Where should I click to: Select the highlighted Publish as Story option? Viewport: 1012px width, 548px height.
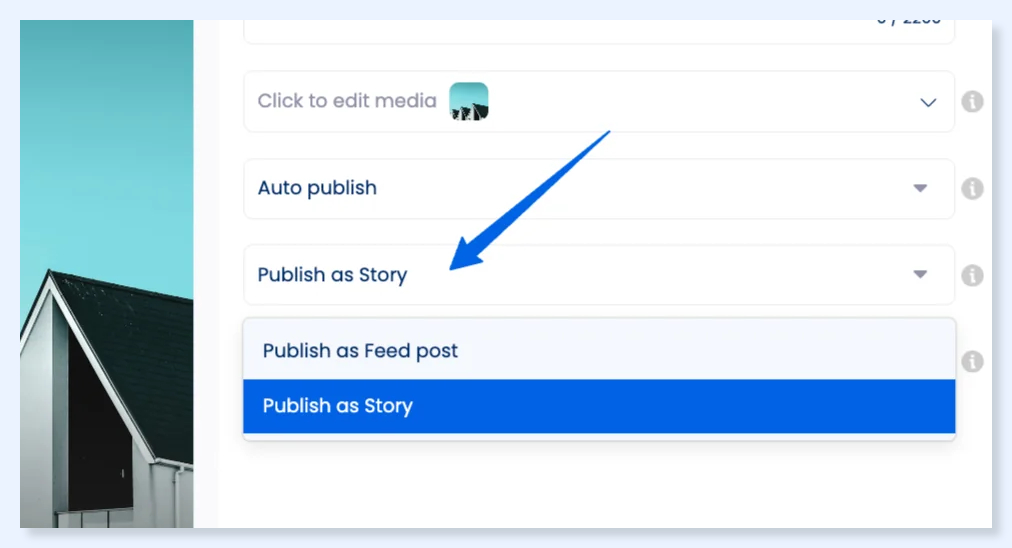[599, 406]
